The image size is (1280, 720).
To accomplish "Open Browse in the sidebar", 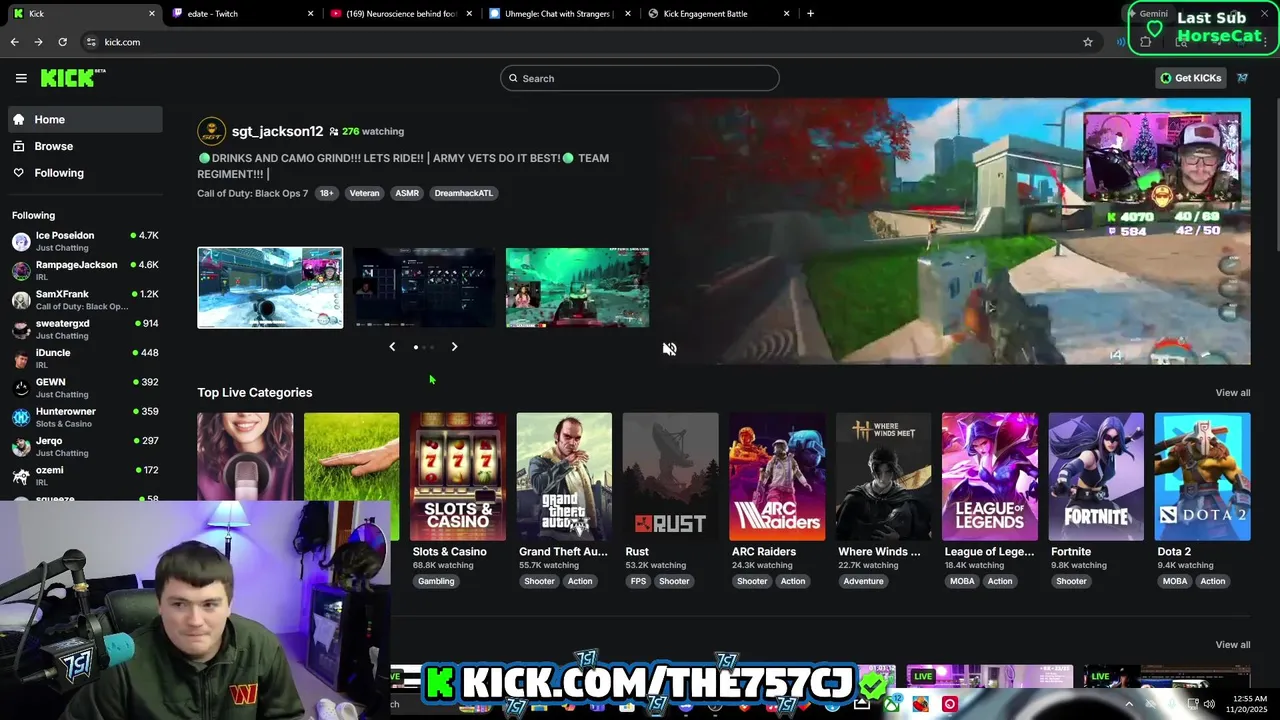I will pos(85,146).
